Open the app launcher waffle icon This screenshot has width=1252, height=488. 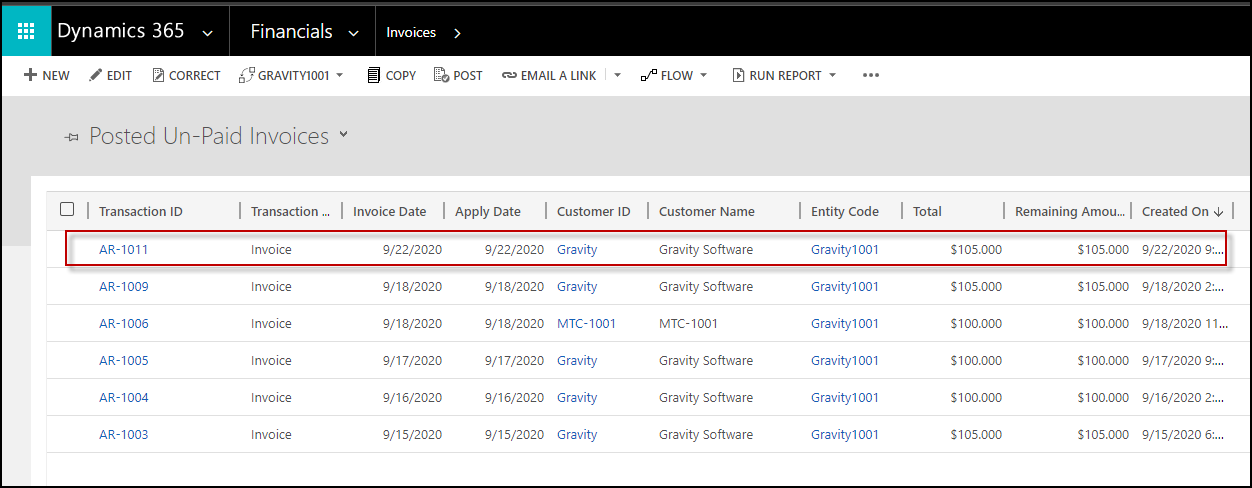(x=26, y=31)
